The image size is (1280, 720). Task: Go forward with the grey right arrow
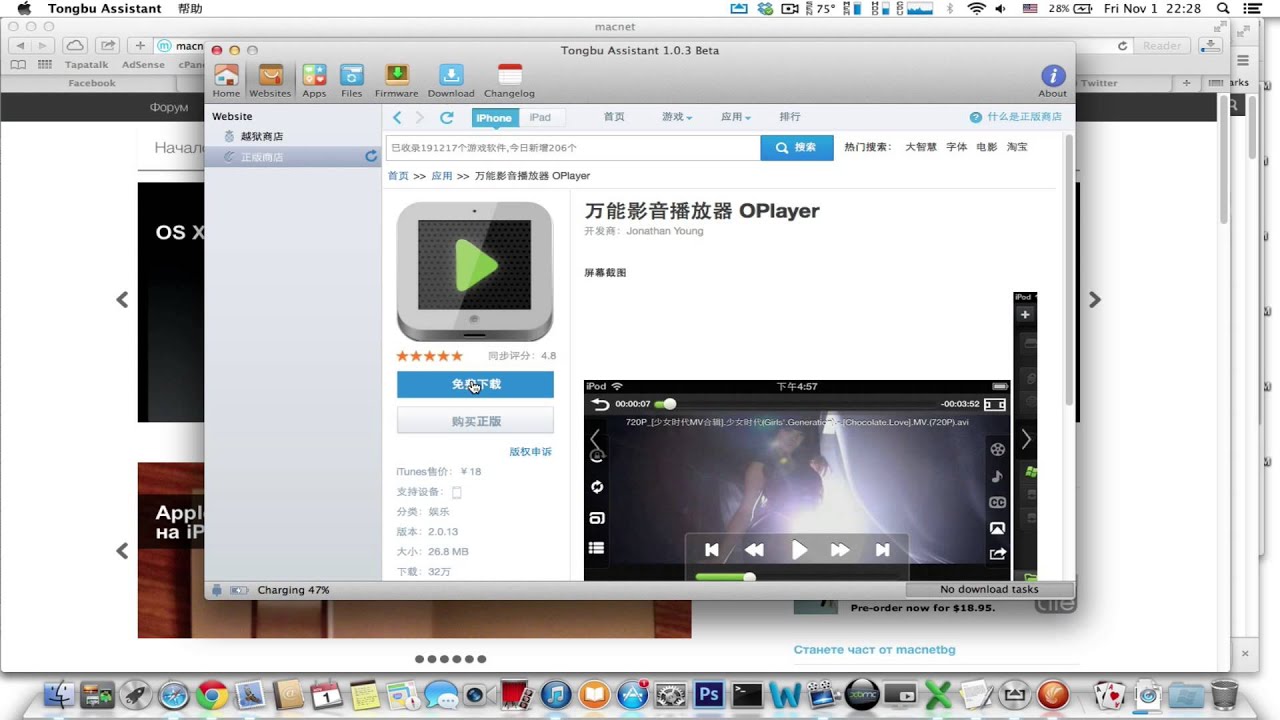(x=420, y=117)
